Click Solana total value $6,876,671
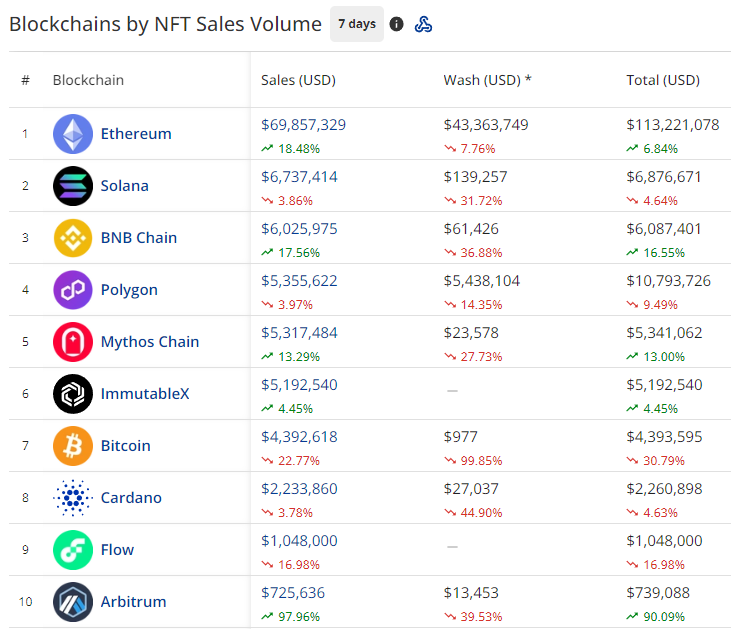731x629 pixels. tap(664, 177)
